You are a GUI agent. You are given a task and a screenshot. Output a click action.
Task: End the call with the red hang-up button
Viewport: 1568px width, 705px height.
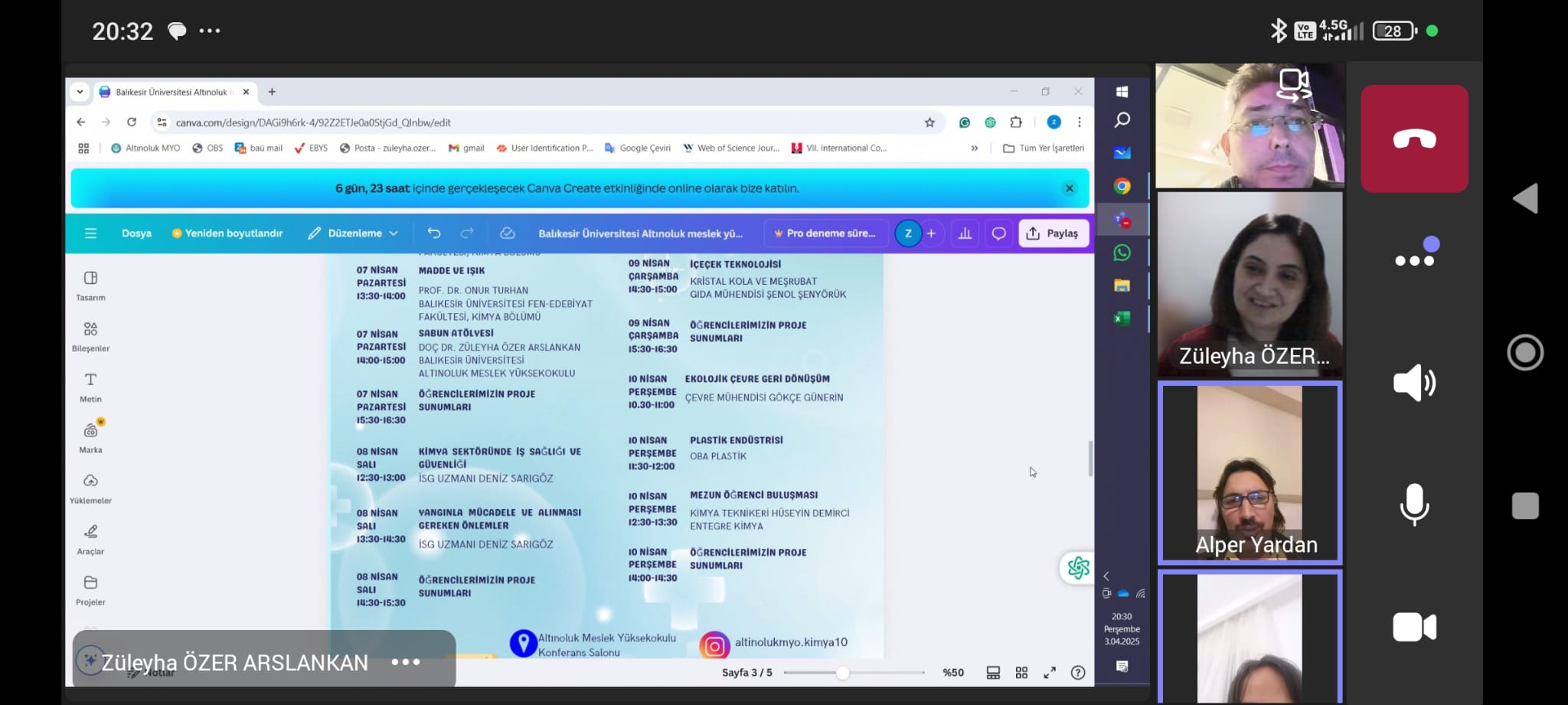pyautogui.click(x=1414, y=139)
